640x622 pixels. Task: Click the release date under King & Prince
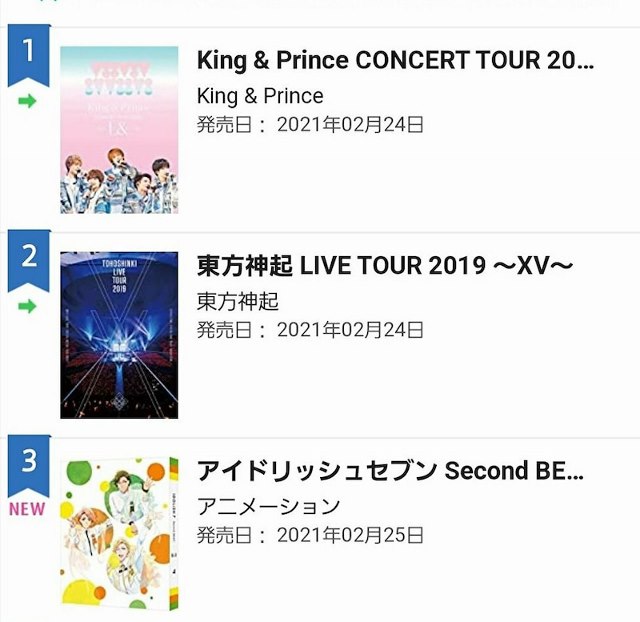pos(310,125)
